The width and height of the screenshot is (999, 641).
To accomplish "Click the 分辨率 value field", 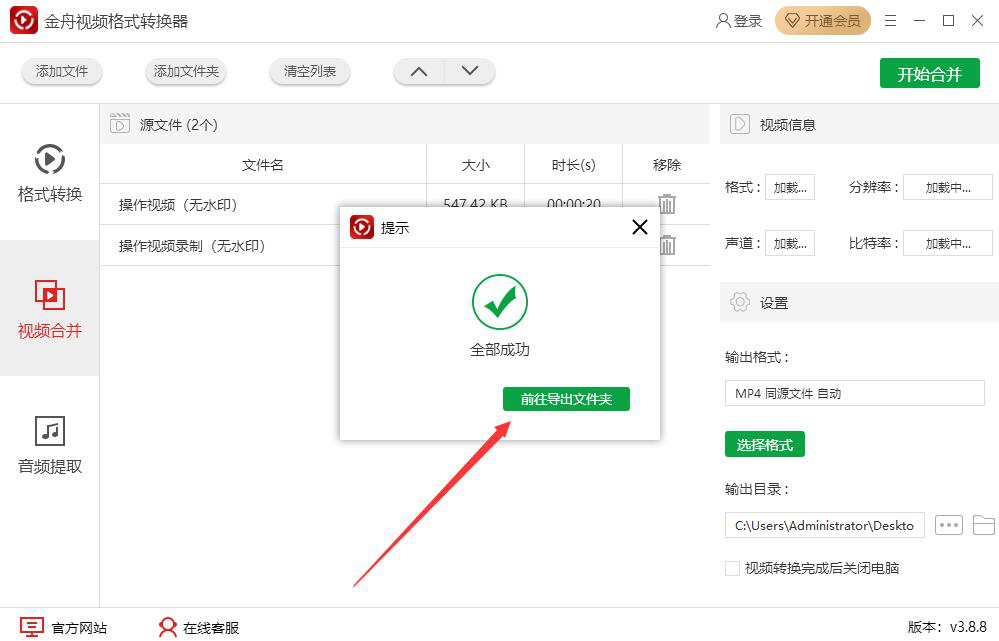I will tap(948, 187).
